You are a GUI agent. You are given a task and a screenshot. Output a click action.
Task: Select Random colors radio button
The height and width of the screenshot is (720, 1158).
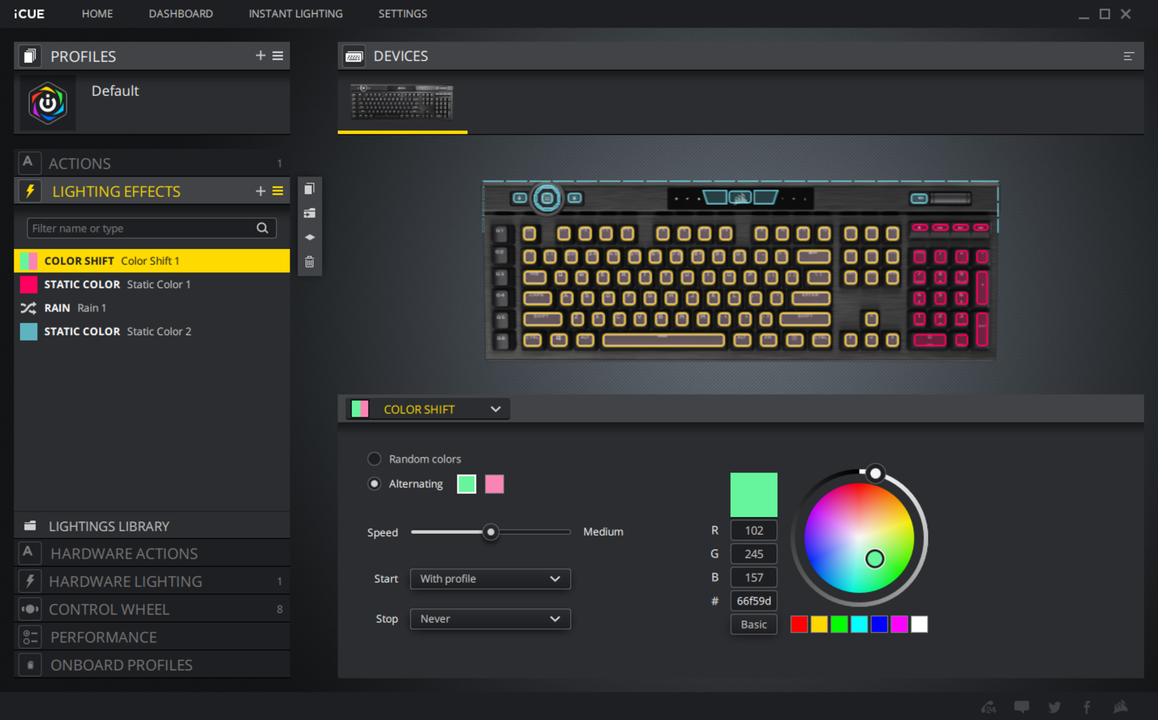click(374, 459)
